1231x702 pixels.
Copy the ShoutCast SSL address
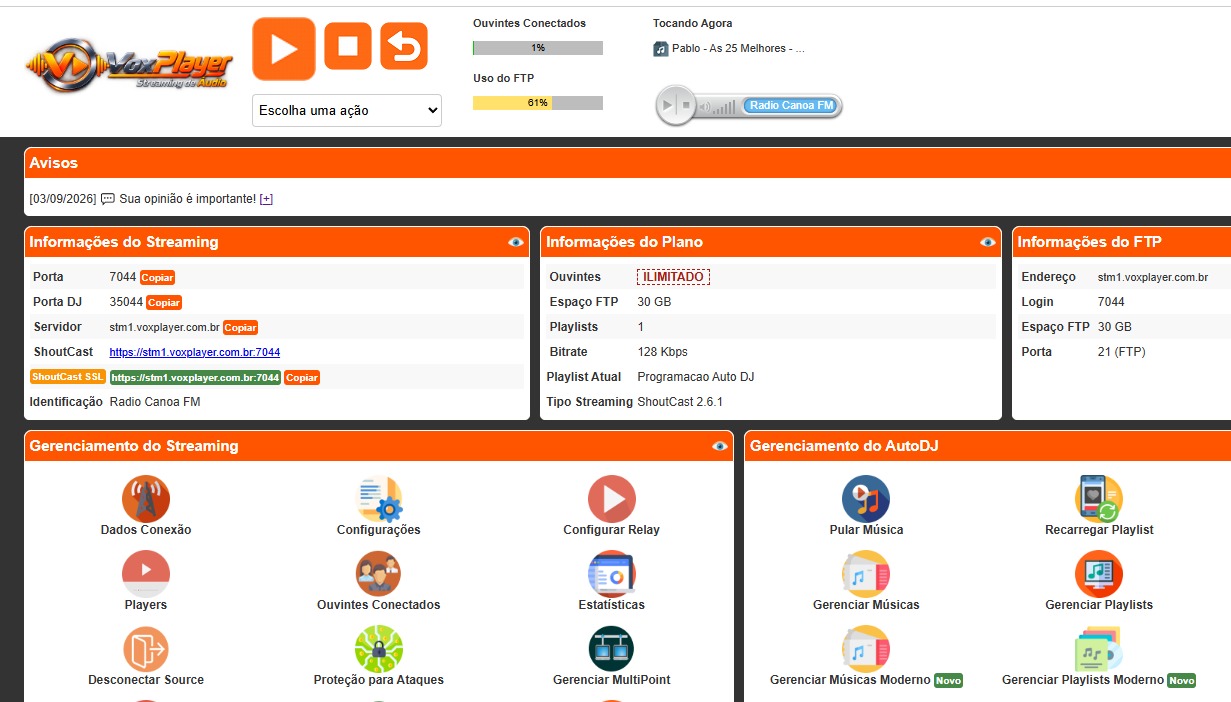click(x=302, y=377)
